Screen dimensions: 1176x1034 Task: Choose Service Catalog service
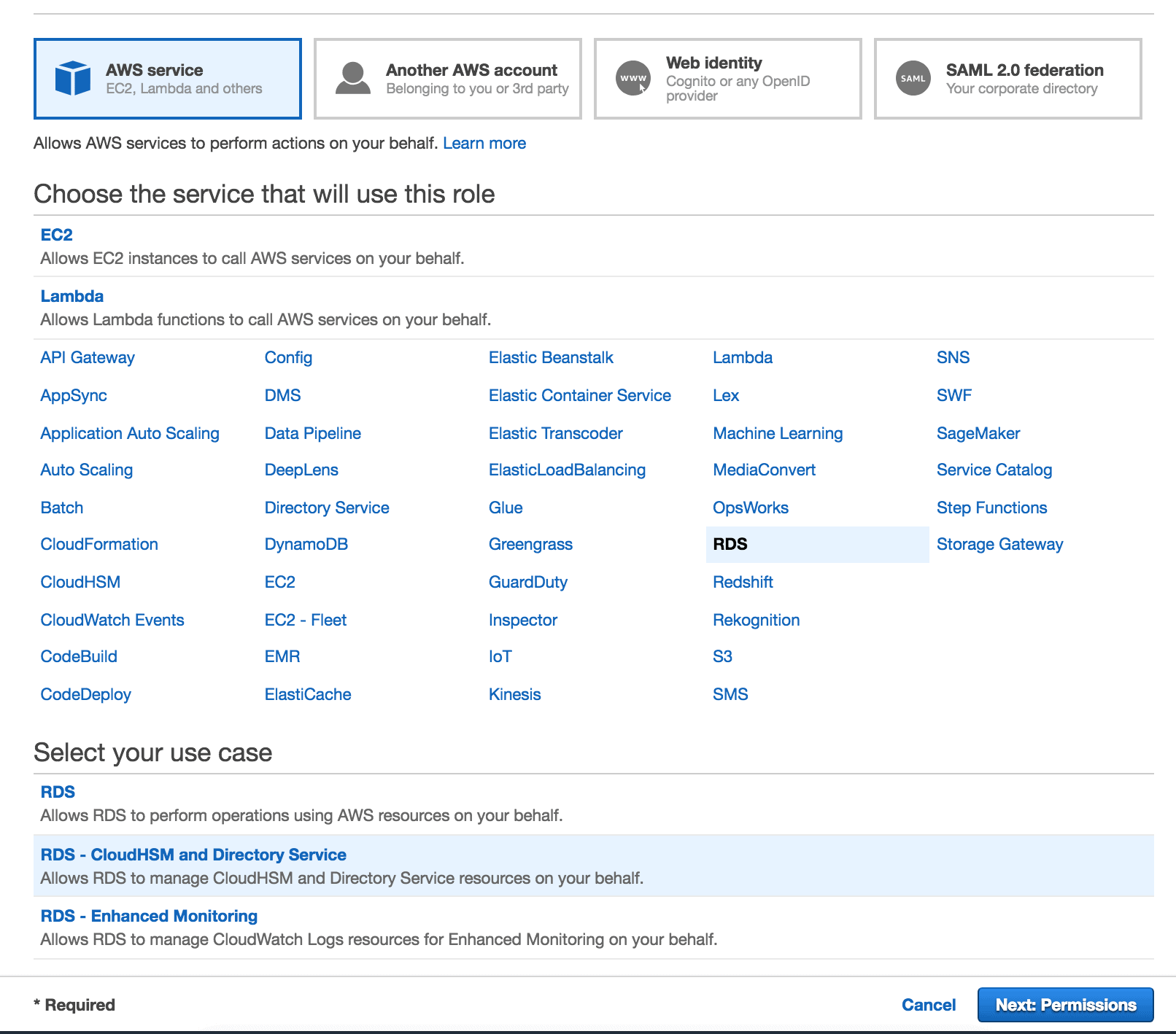pos(994,470)
